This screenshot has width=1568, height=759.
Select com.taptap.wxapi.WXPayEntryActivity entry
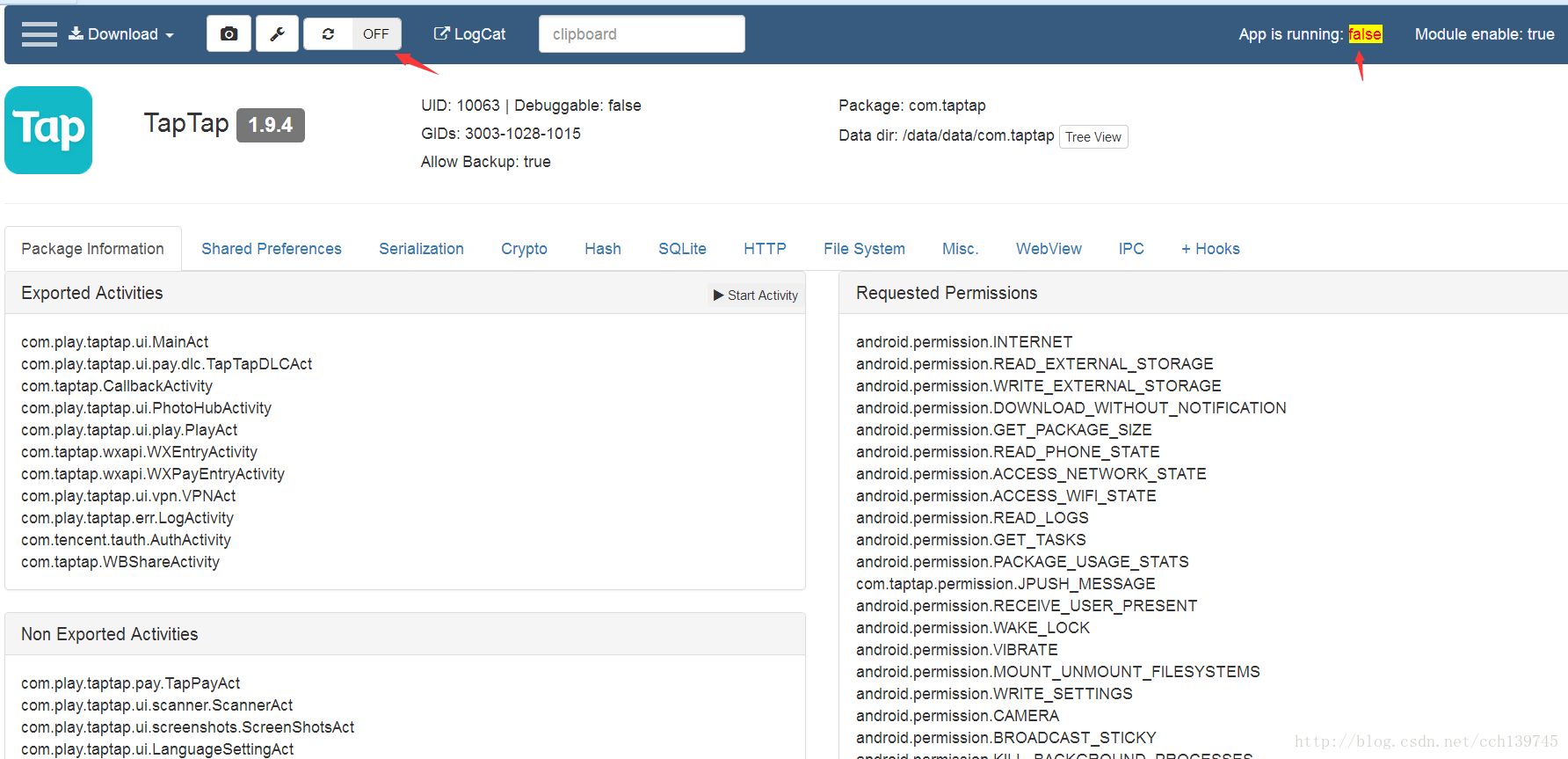pyautogui.click(x=153, y=474)
